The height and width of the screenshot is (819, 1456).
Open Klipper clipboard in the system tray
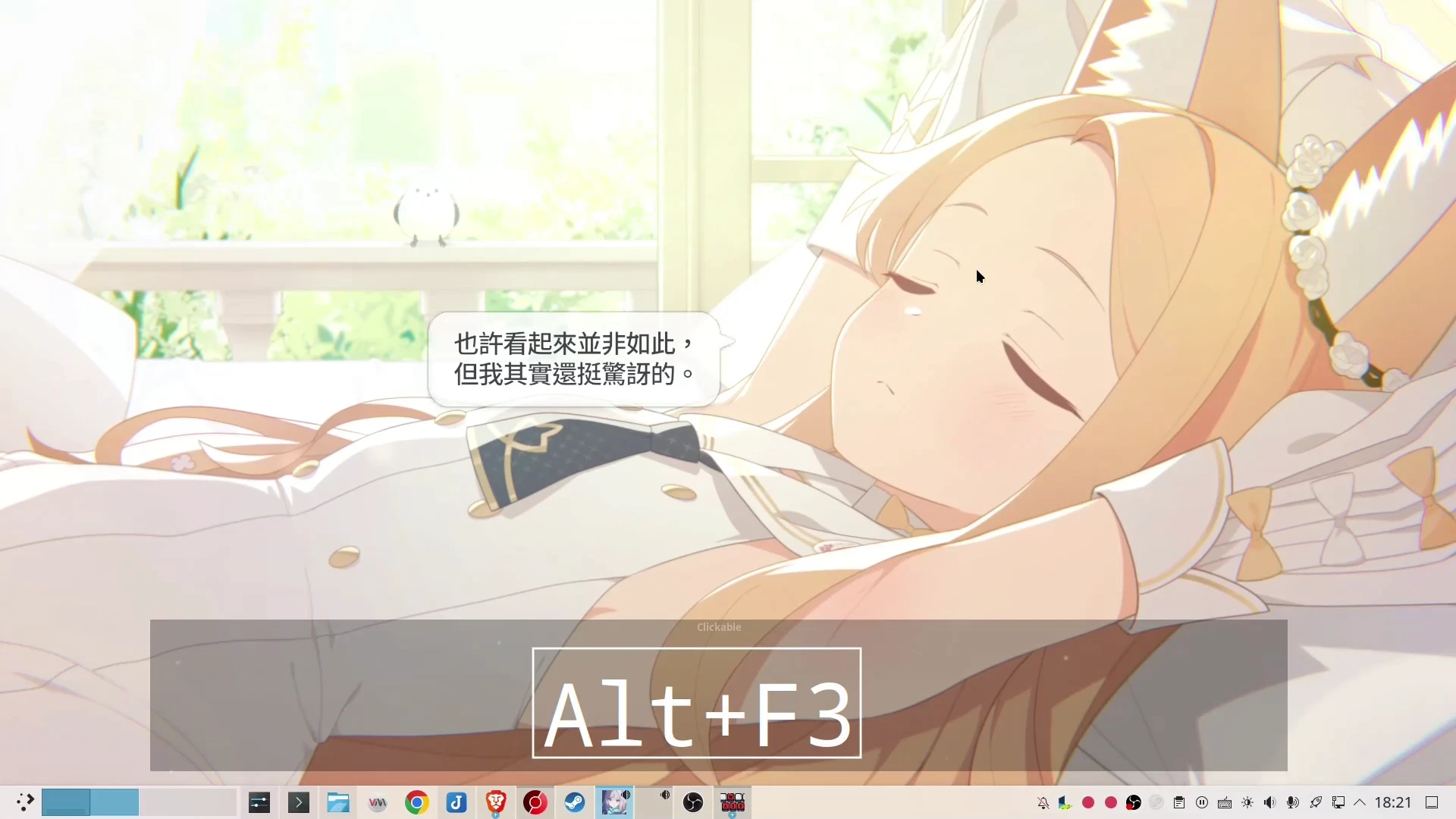click(x=1179, y=802)
